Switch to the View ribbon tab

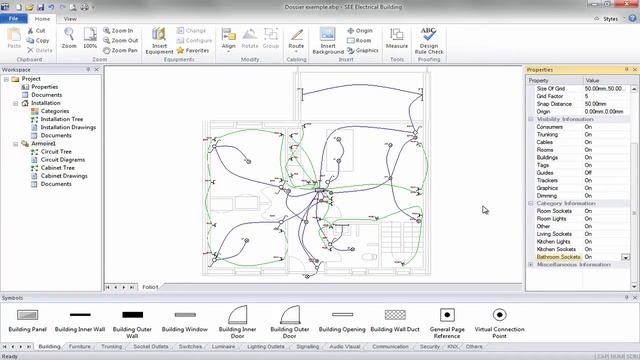[x=70, y=19]
